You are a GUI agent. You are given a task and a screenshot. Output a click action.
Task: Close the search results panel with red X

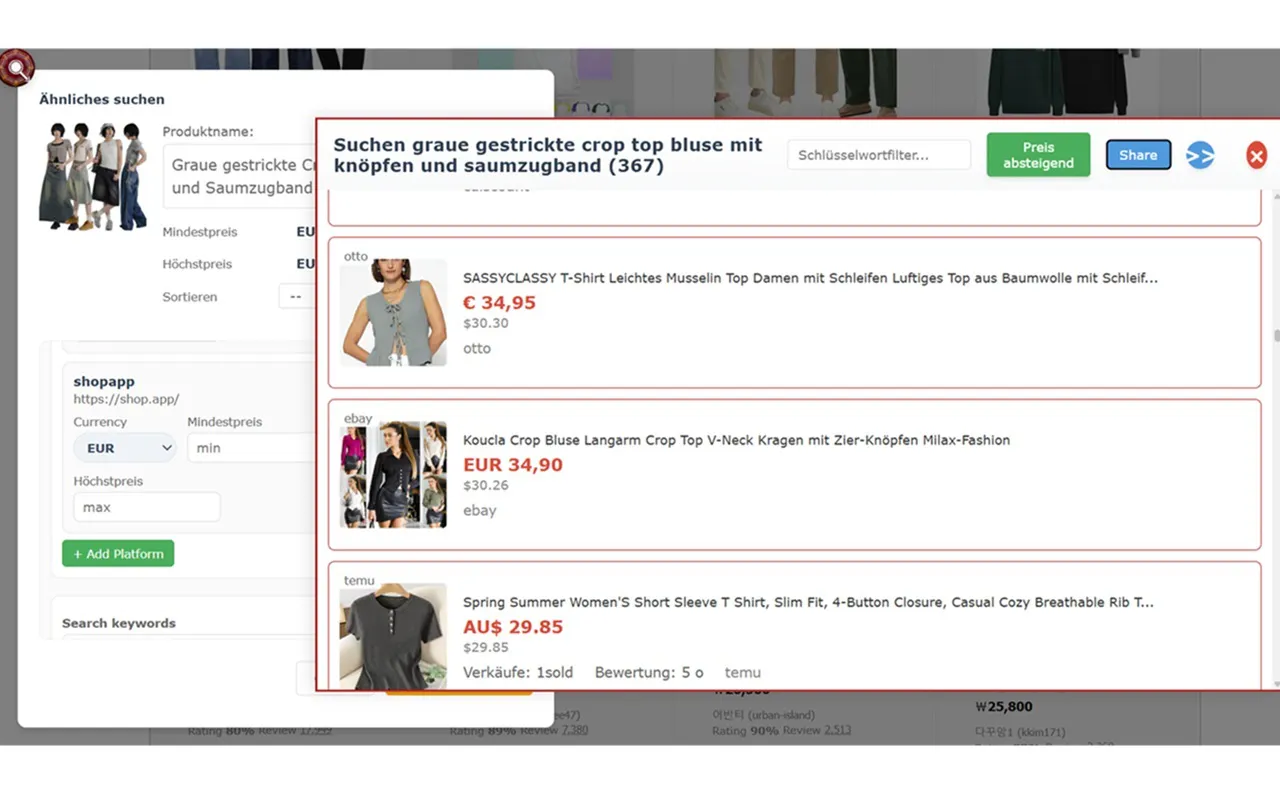(x=1256, y=155)
